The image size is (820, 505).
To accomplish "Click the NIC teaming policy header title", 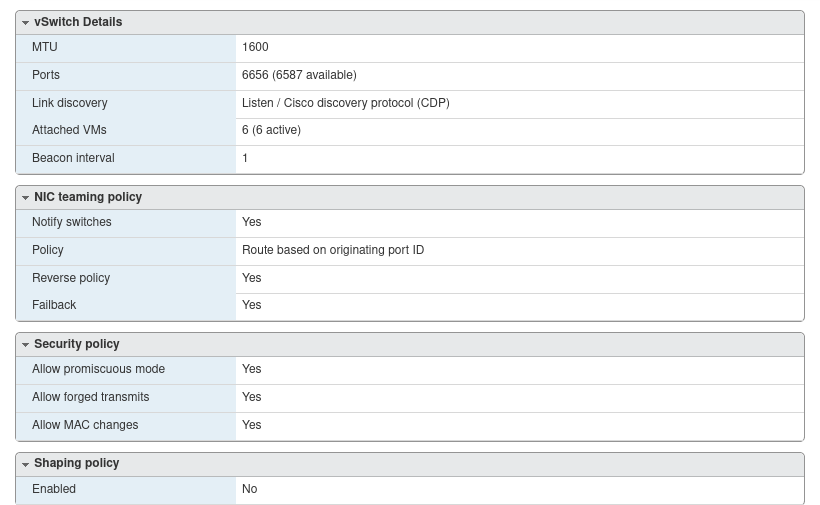I will tap(88, 197).
